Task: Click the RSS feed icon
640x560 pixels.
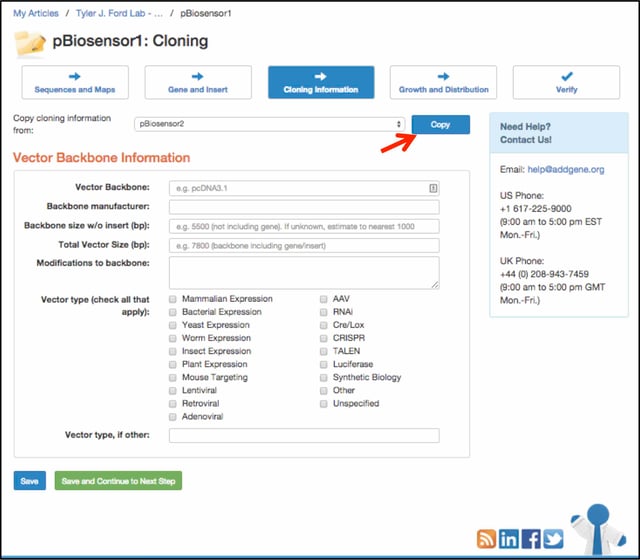Action: click(x=486, y=539)
